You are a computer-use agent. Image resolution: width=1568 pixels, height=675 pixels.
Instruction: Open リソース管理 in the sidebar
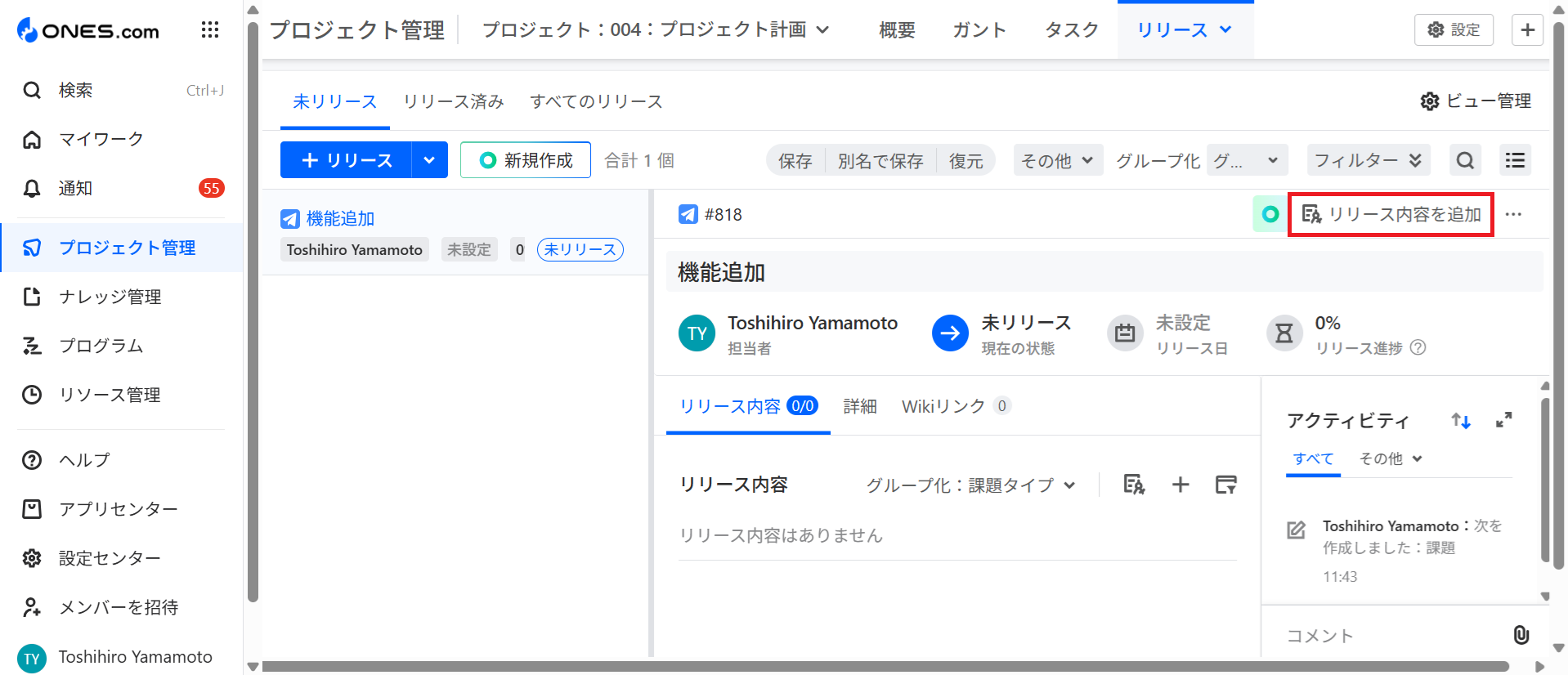coord(123,395)
